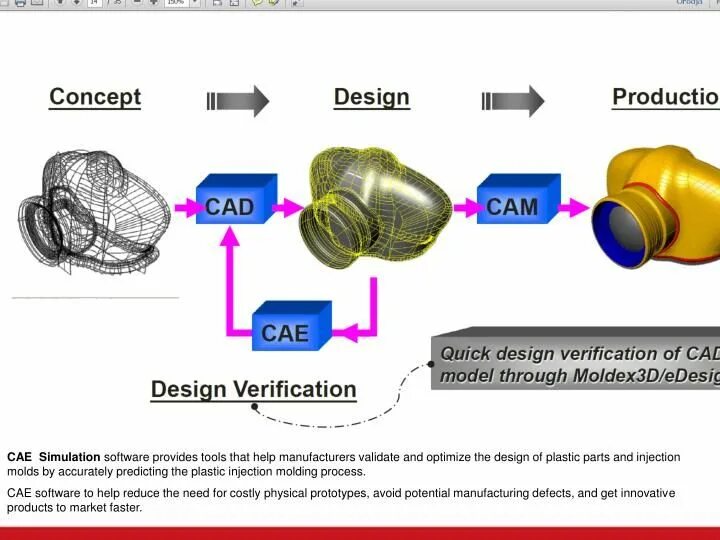Screen dimensions: 720x540
Task: Click the blue CAD box
Action: (x=236, y=199)
